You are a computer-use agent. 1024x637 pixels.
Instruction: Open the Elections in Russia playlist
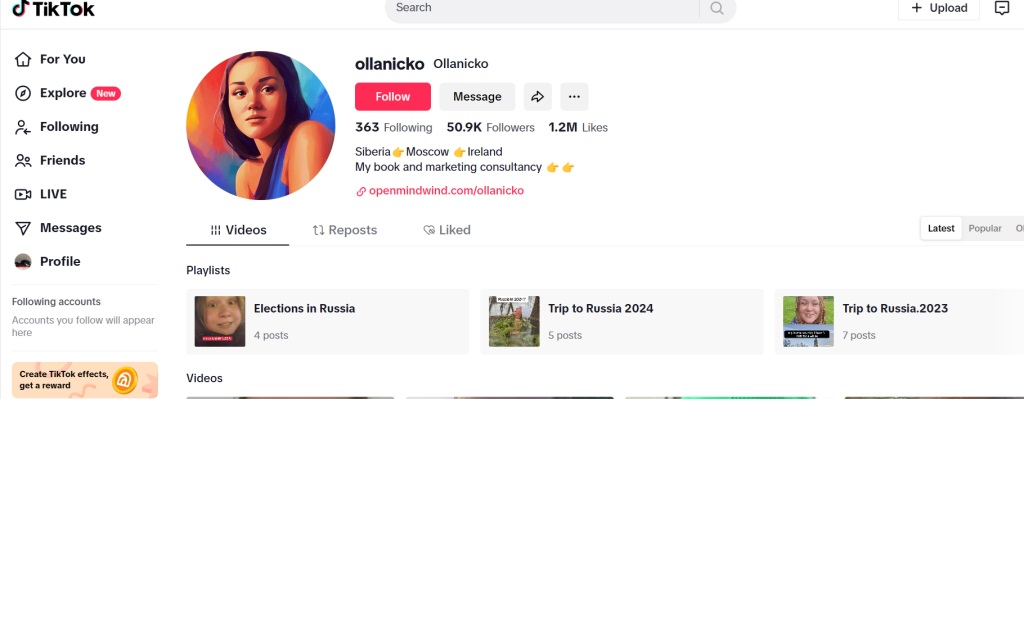pyautogui.click(x=328, y=321)
